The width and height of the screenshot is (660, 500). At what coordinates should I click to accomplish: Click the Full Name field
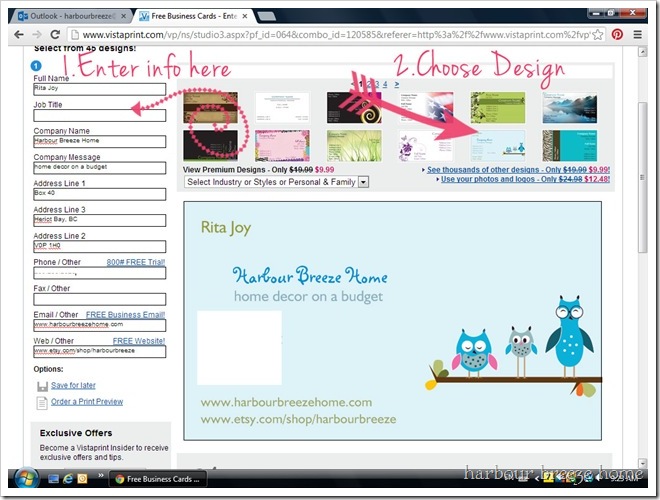click(100, 89)
